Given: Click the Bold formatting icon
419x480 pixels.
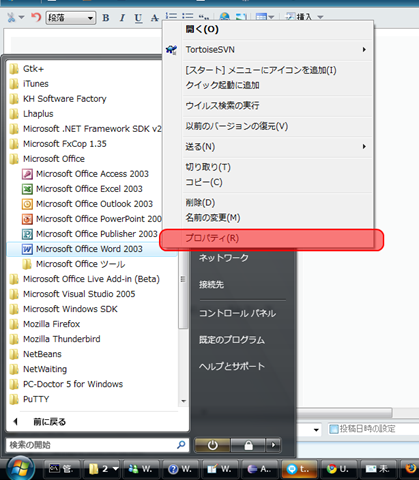Looking at the screenshot, I should 106,18.
